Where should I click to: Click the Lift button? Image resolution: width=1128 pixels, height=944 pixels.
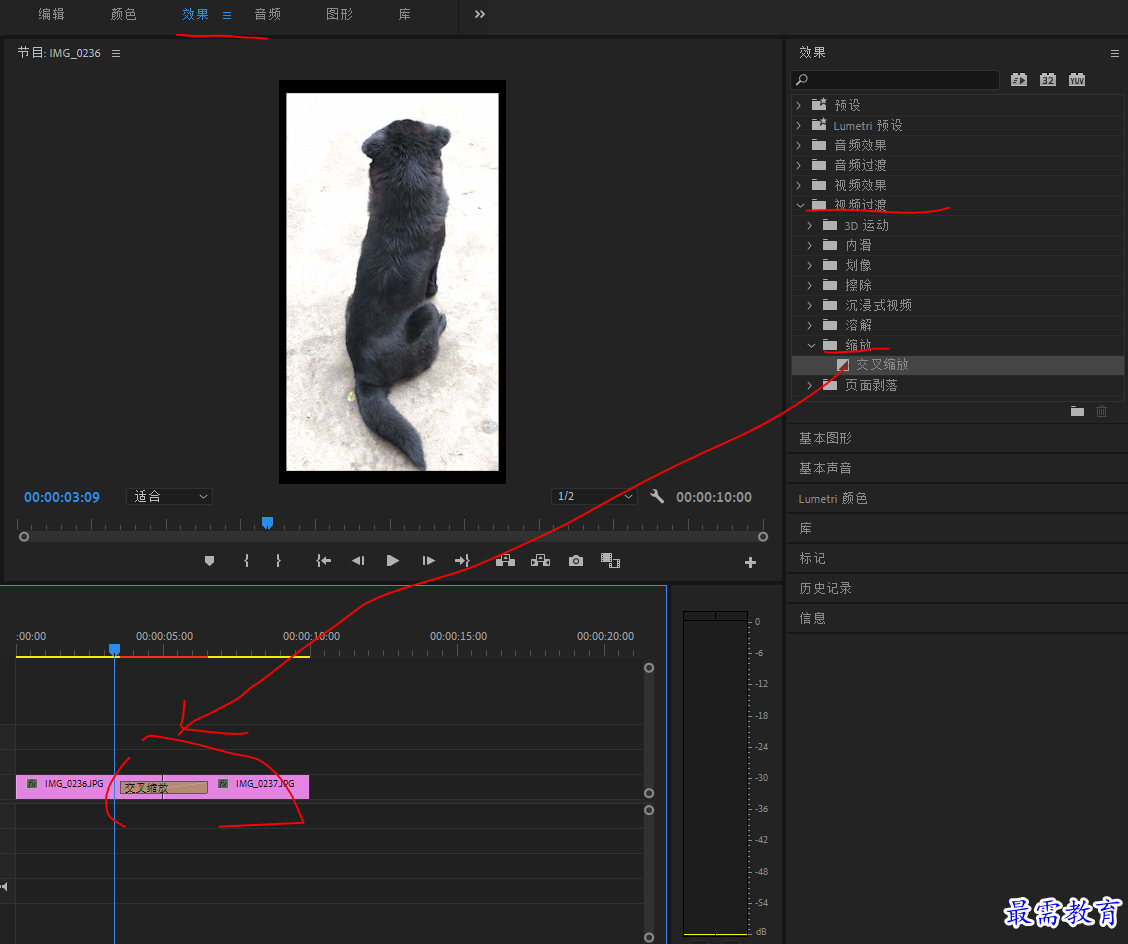pos(505,560)
